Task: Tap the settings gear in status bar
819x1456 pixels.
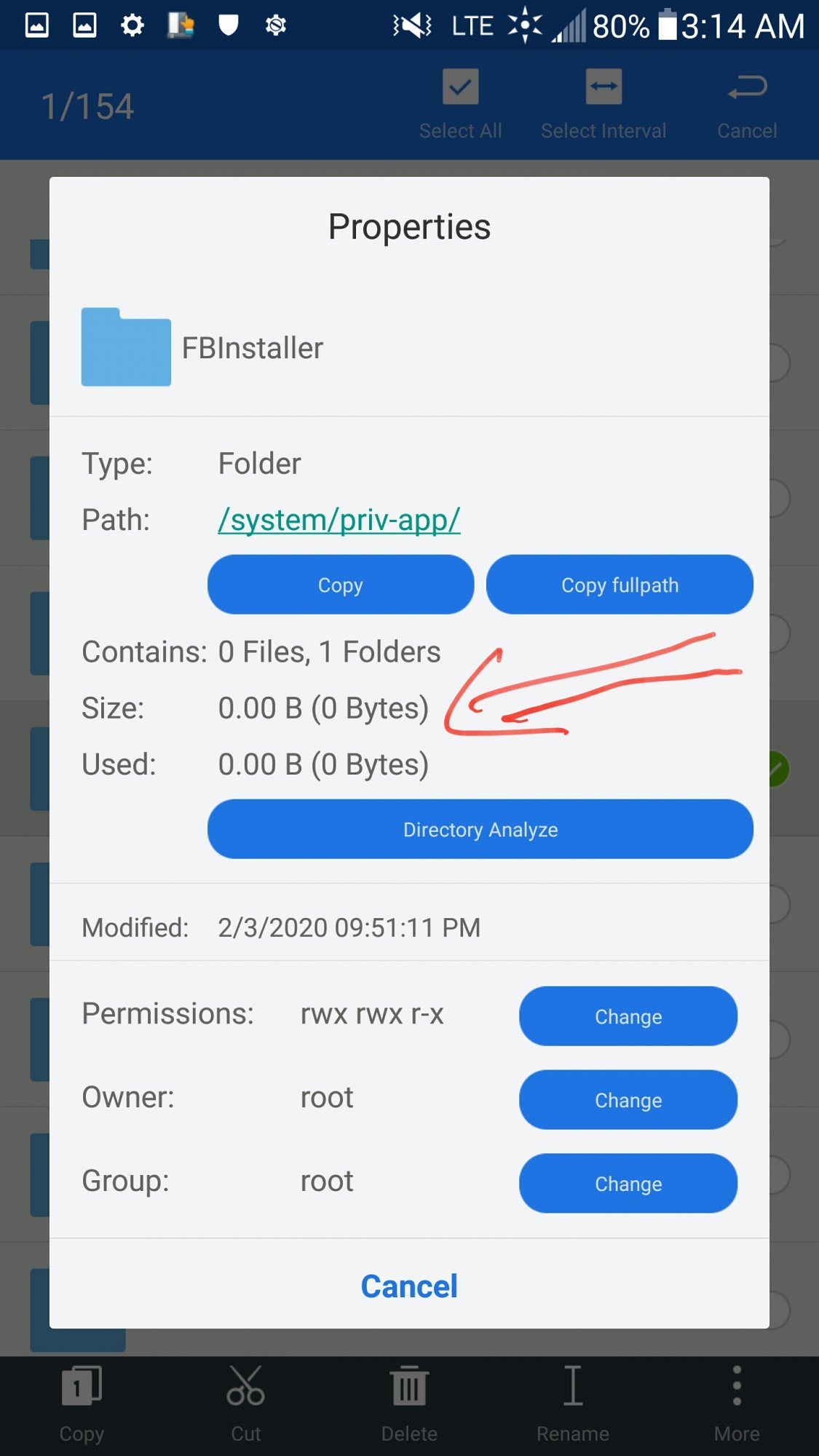Action: (x=132, y=26)
